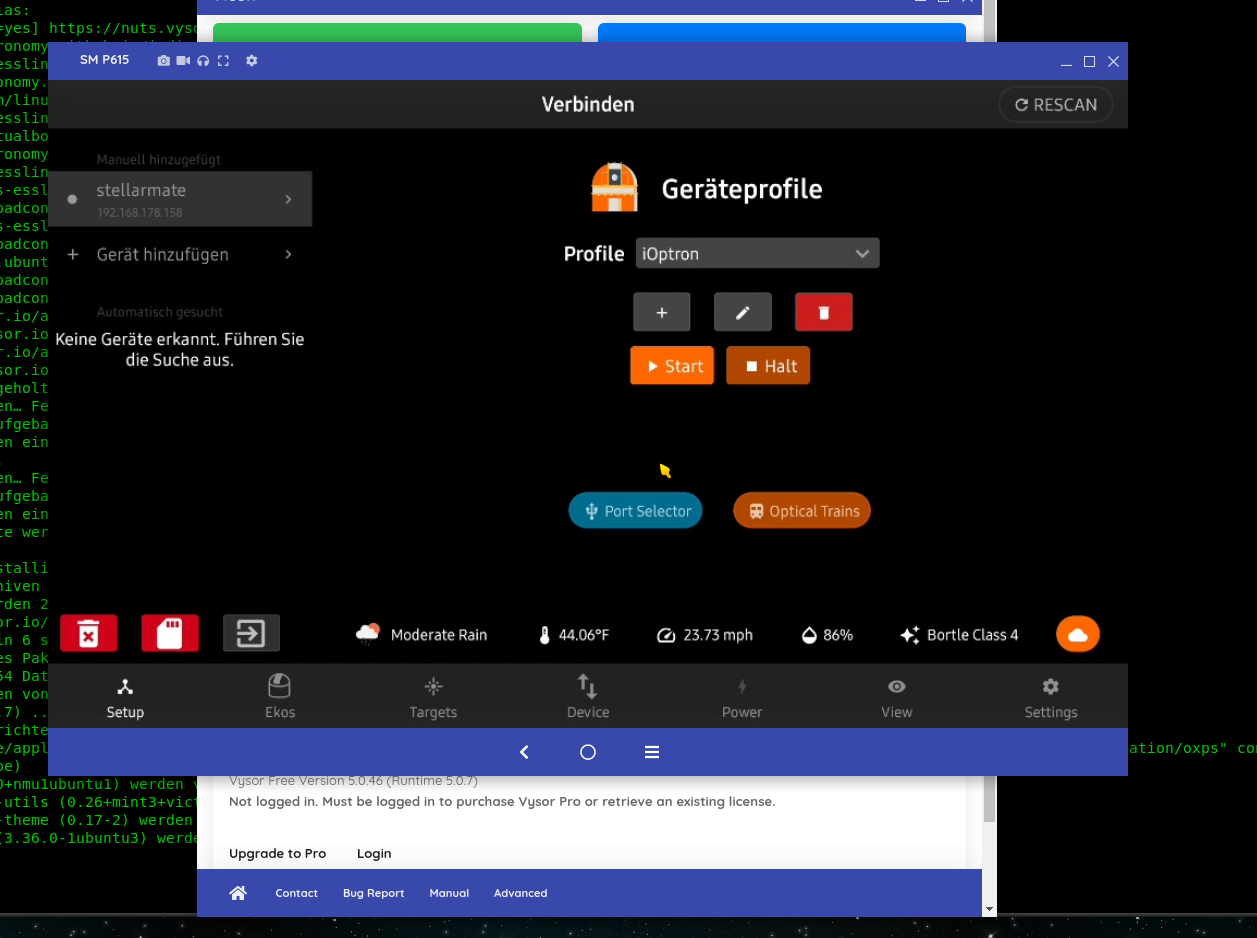Open the Profile dropdown showing iOptron

click(x=758, y=253)
